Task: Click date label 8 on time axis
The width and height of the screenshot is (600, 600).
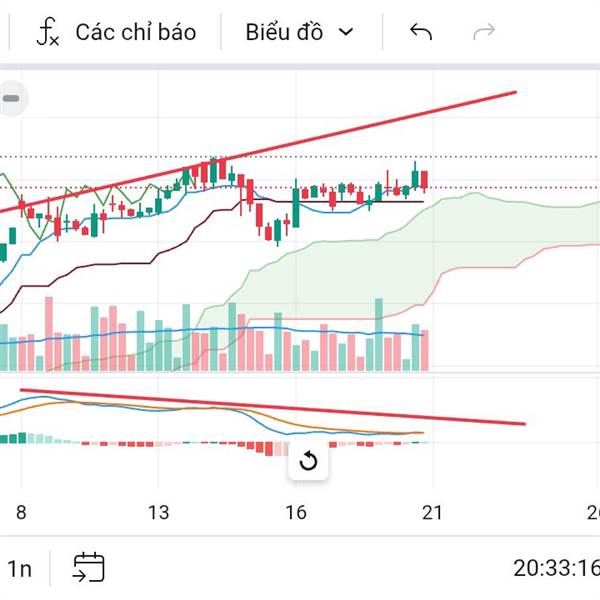Action: 20,513
